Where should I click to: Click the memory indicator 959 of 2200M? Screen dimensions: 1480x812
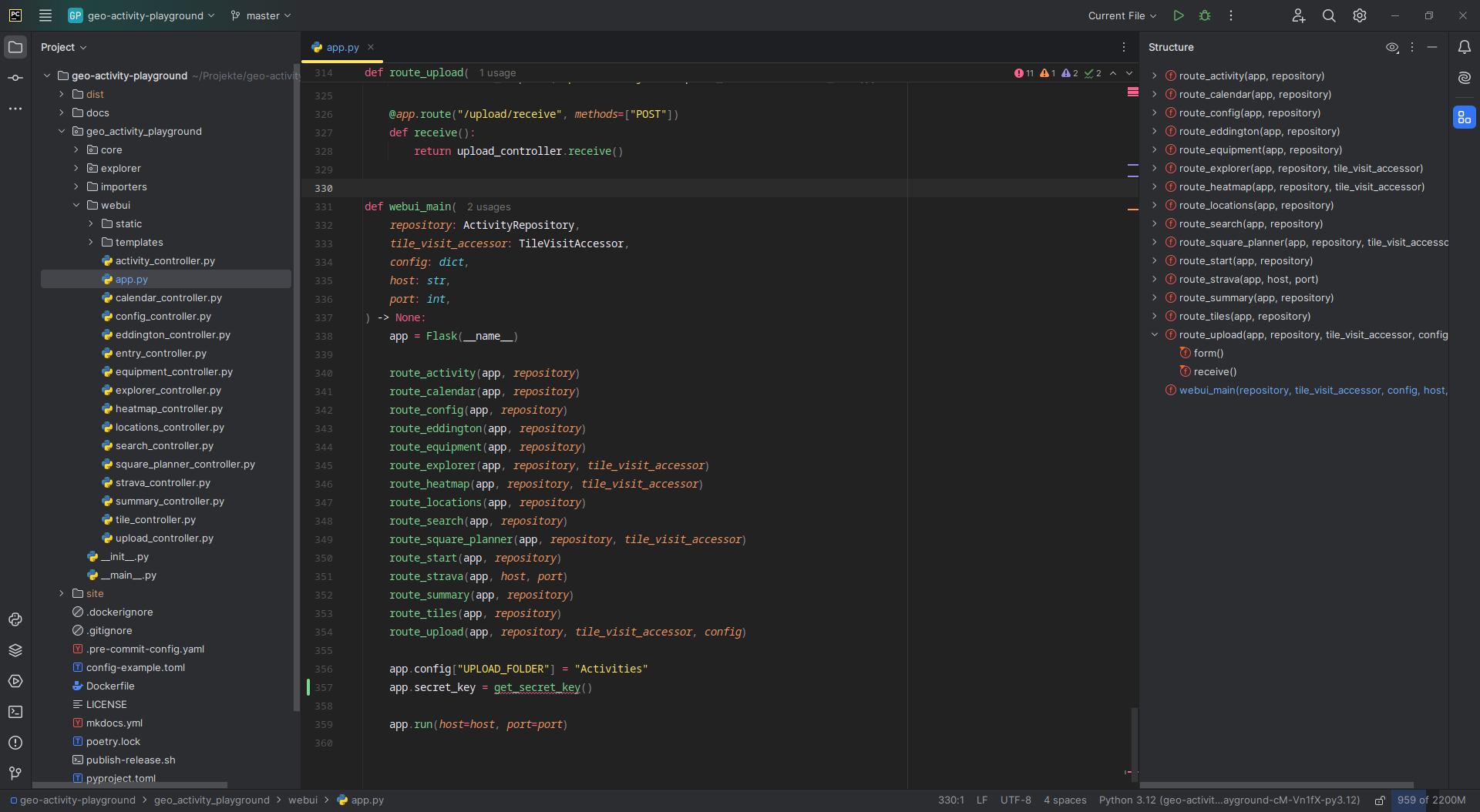click(1431, 800)
